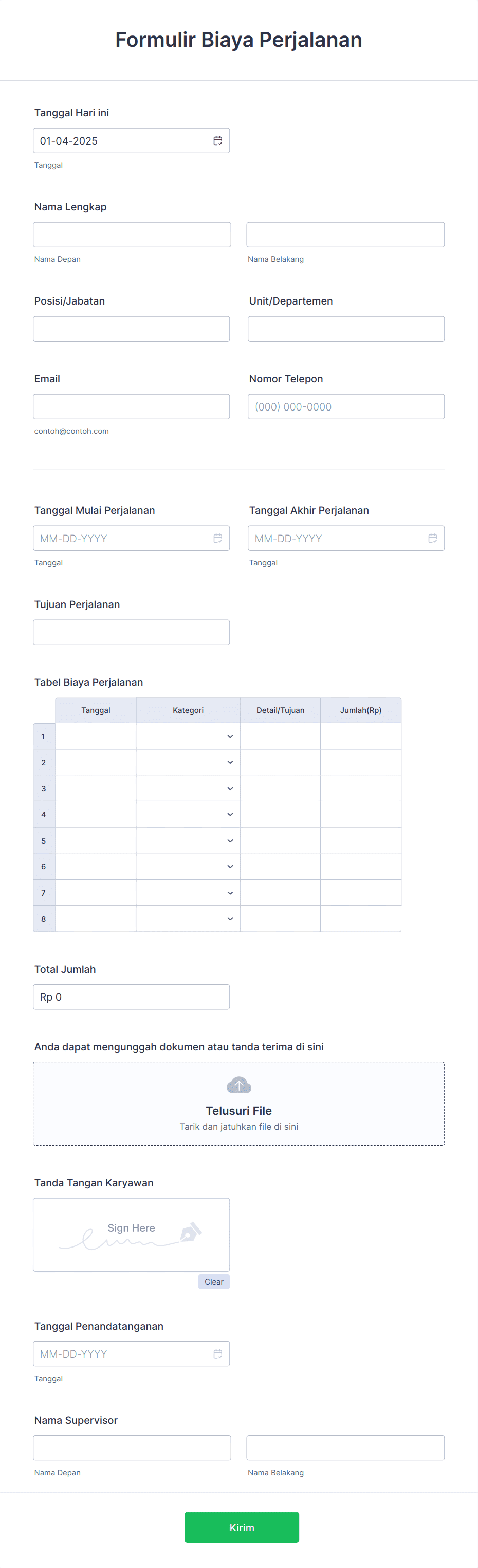Click calendar icon in Tanggal Mulai Perjalanan
This screenshot has height=1568, width=478.
(218, 538)
